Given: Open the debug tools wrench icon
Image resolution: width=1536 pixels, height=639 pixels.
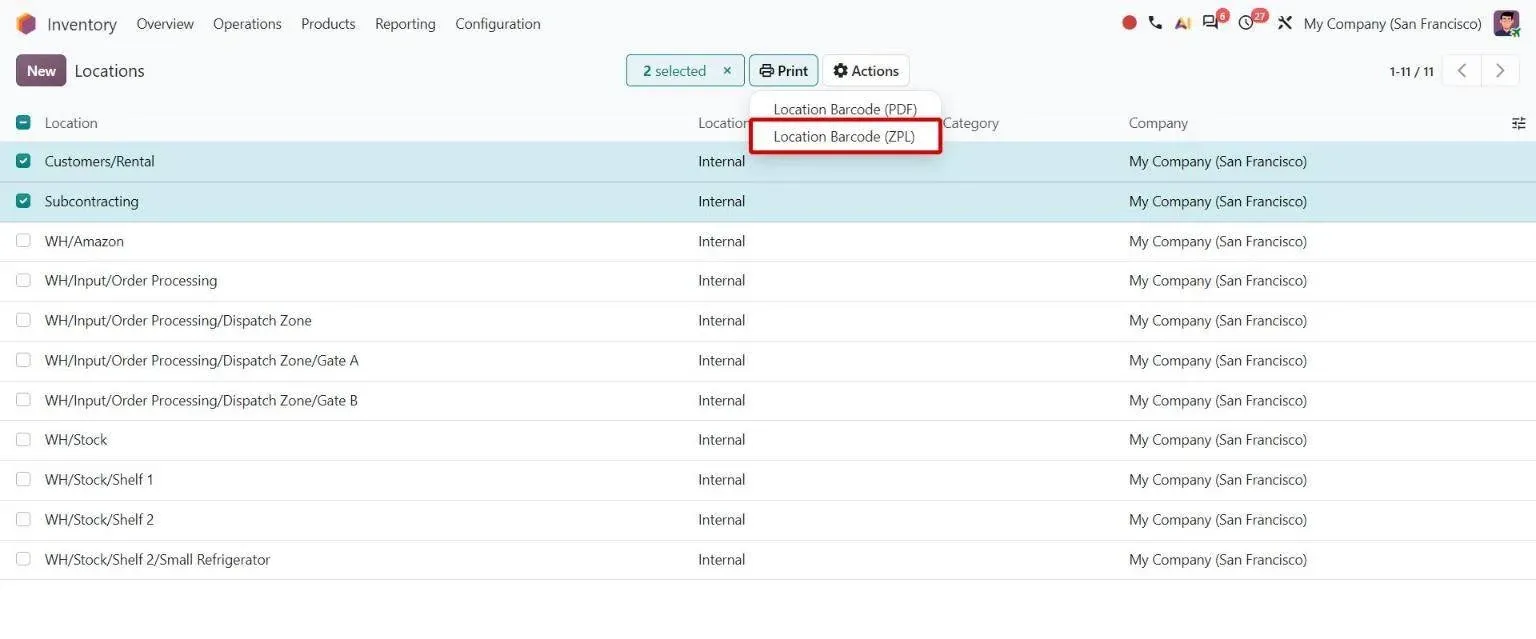Looking at the screenshot, I should [x=1285, y=23].
